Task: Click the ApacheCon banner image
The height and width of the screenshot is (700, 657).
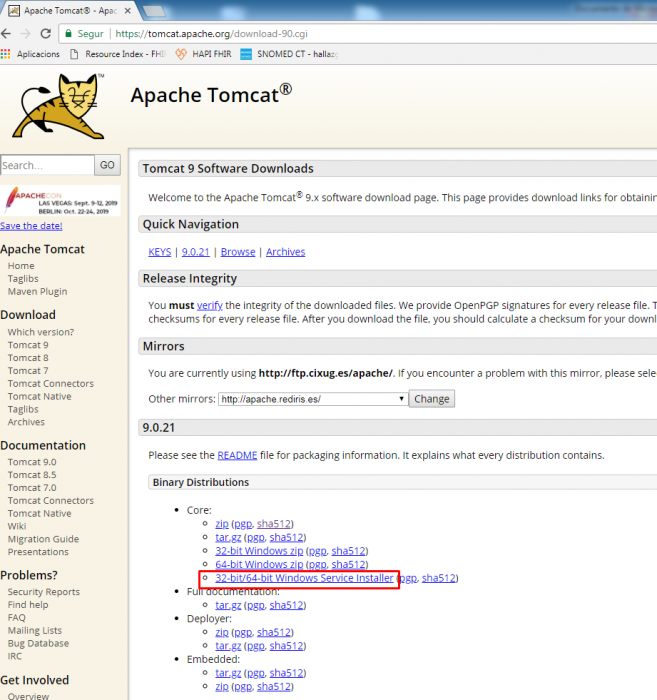Action: coord(60,199)
